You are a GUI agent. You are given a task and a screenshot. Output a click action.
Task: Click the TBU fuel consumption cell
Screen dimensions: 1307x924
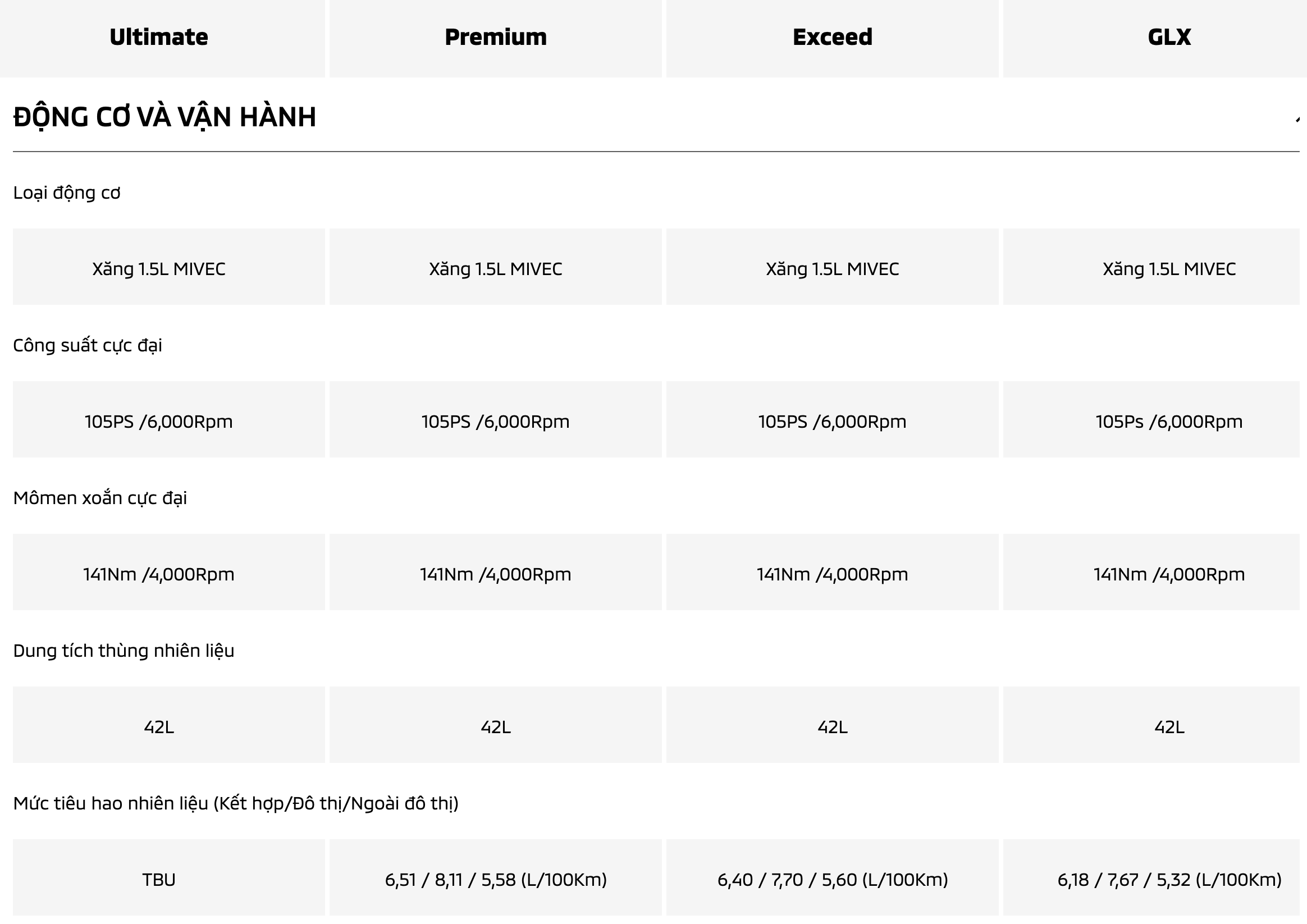(x=159, y=880)
